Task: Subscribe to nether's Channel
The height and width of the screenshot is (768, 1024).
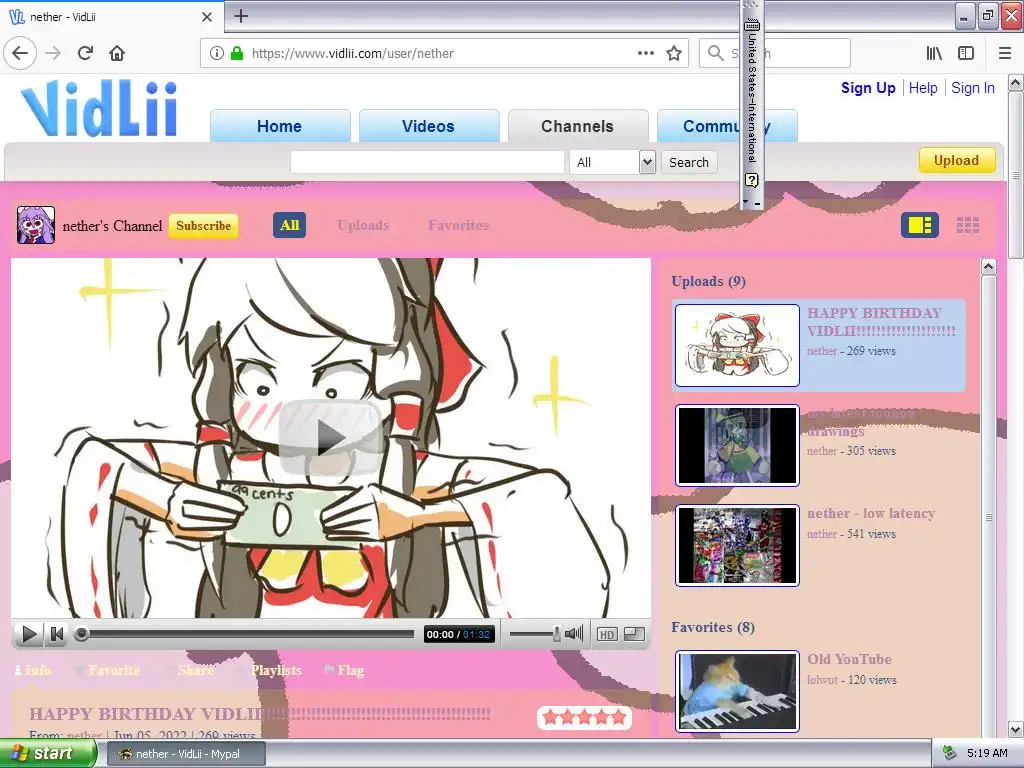Action: [203, 226]
